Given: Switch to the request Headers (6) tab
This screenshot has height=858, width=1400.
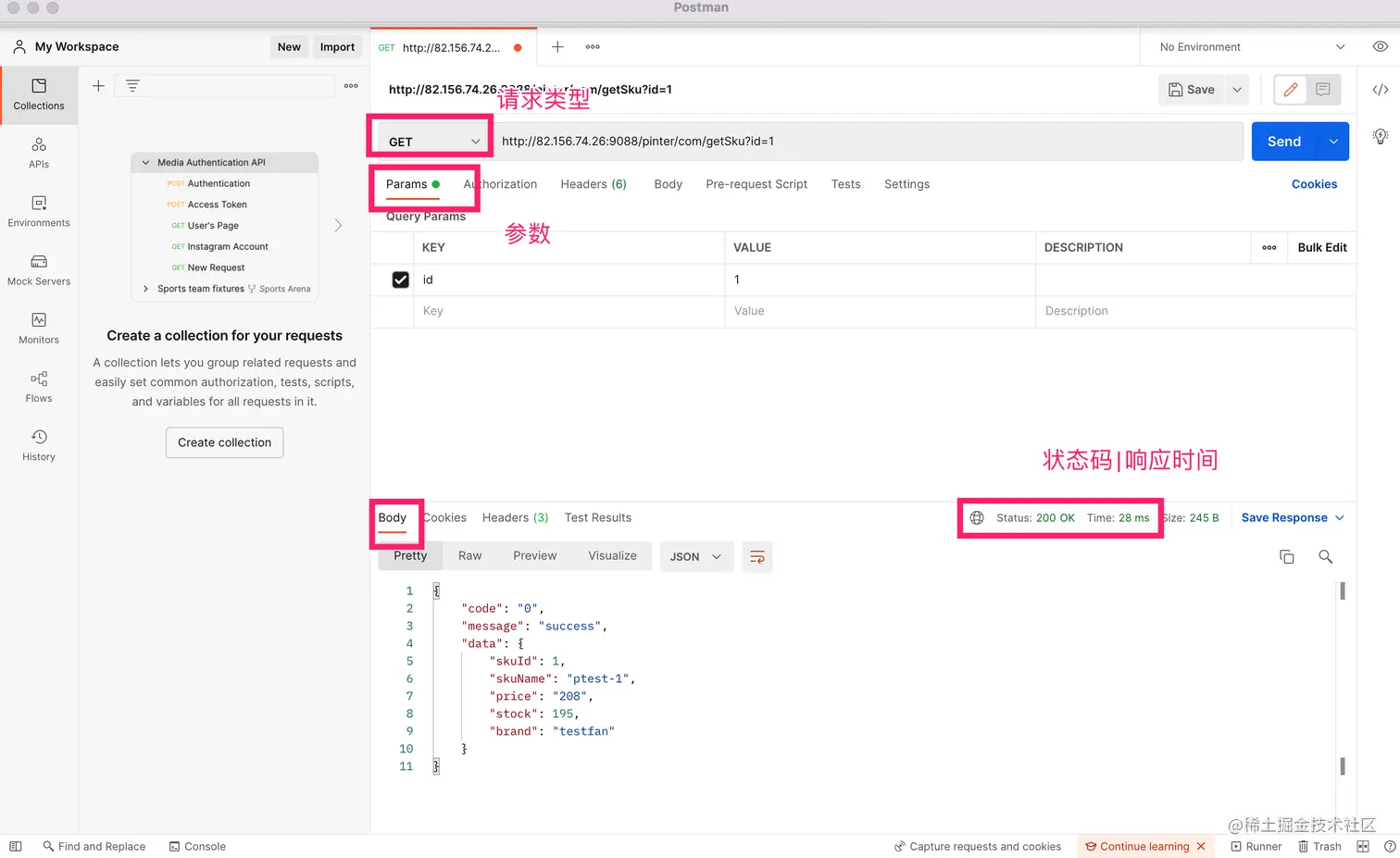Looking at the screenshot, I should pos(594,184).
